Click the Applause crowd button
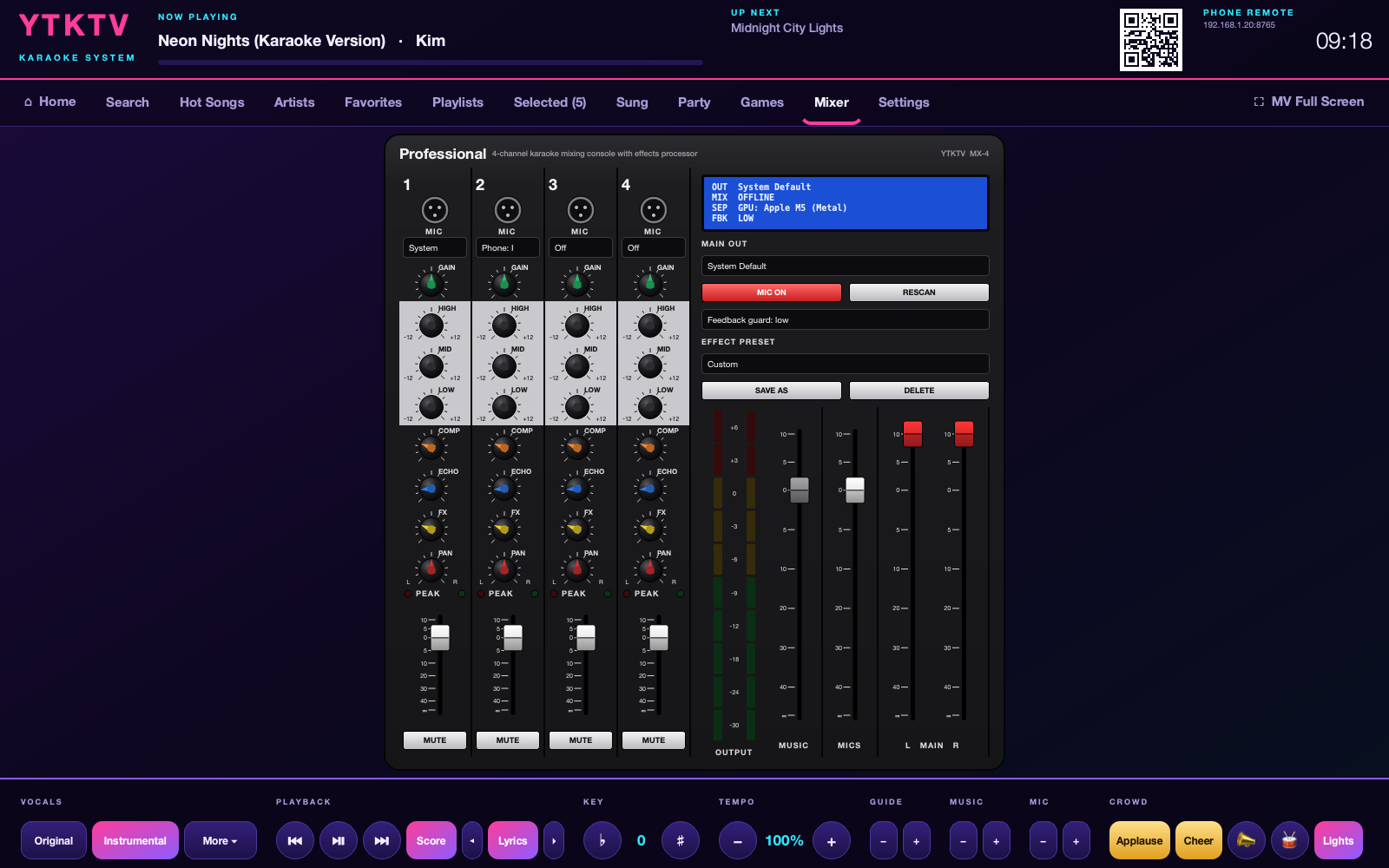Image resolution: width=1389 pixels, height=868 pixels. [1139, 840]
